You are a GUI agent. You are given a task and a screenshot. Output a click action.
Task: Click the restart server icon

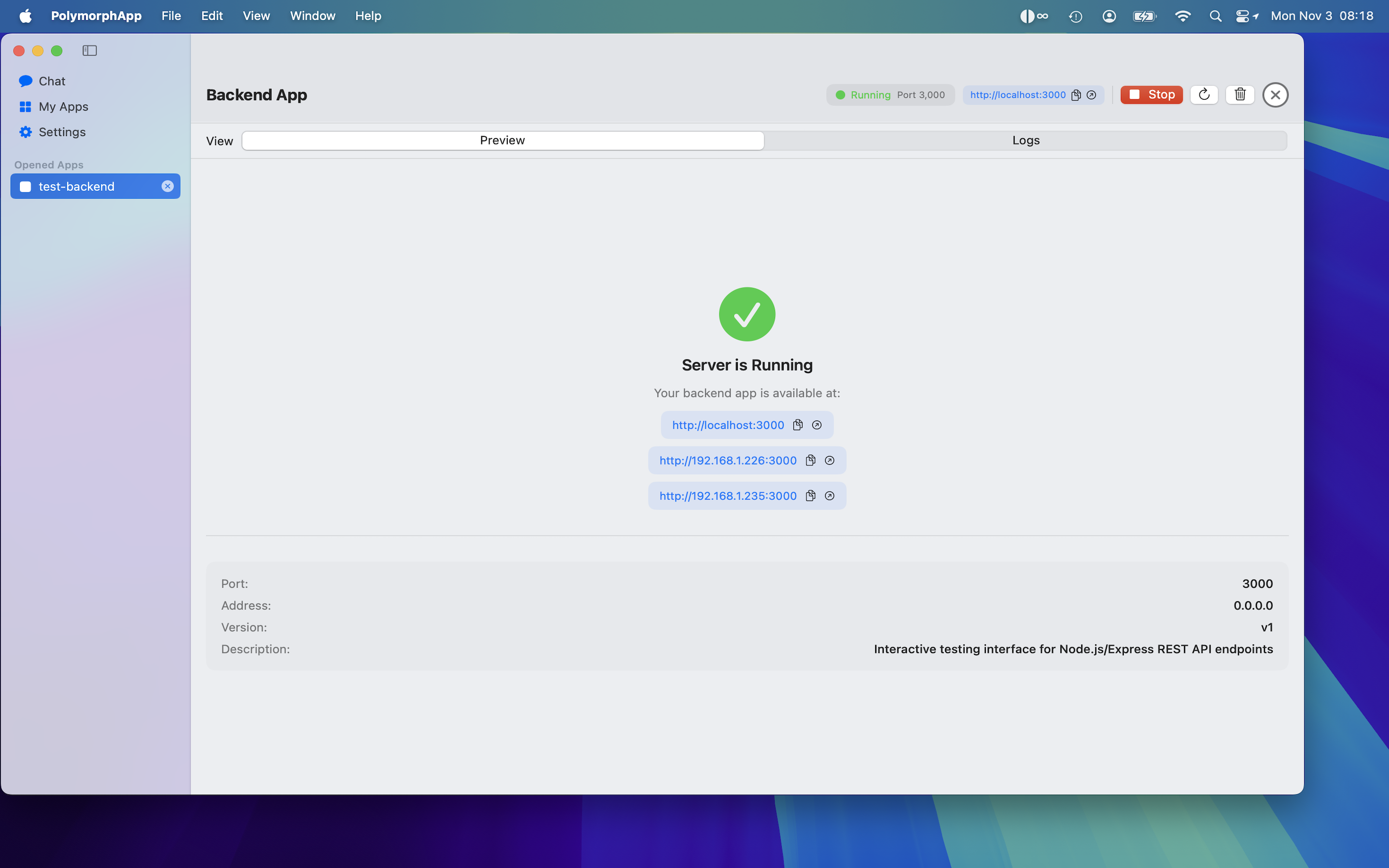point(1204,95)
